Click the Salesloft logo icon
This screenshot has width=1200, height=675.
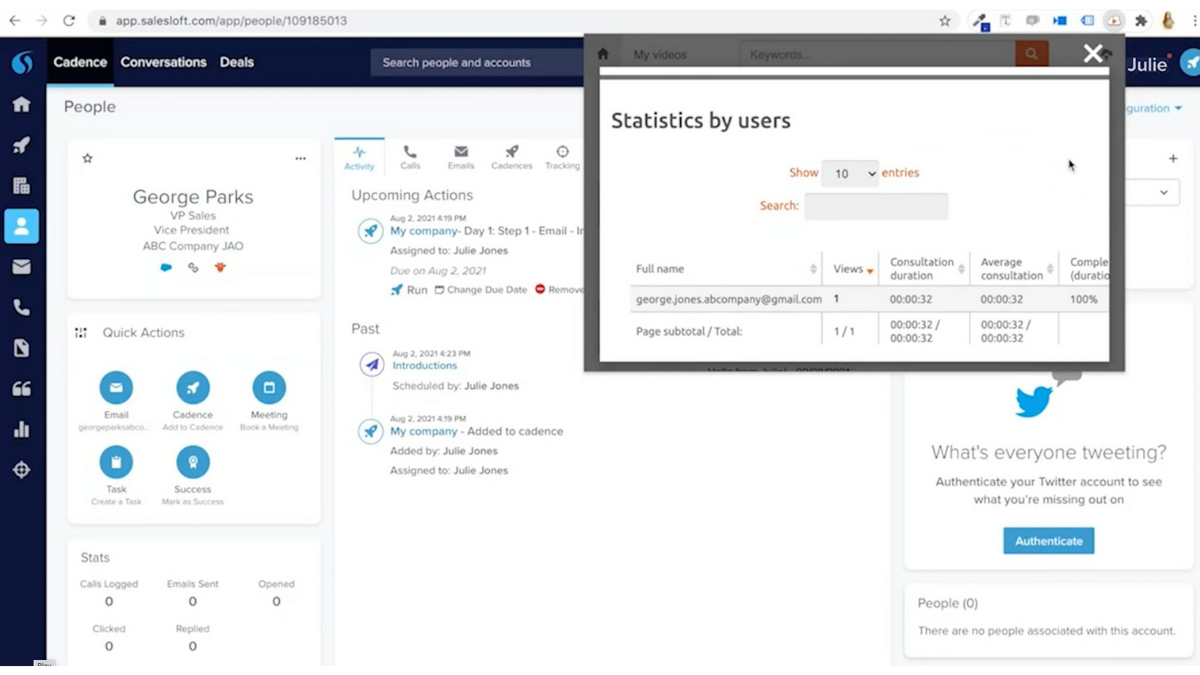point(22,63)
